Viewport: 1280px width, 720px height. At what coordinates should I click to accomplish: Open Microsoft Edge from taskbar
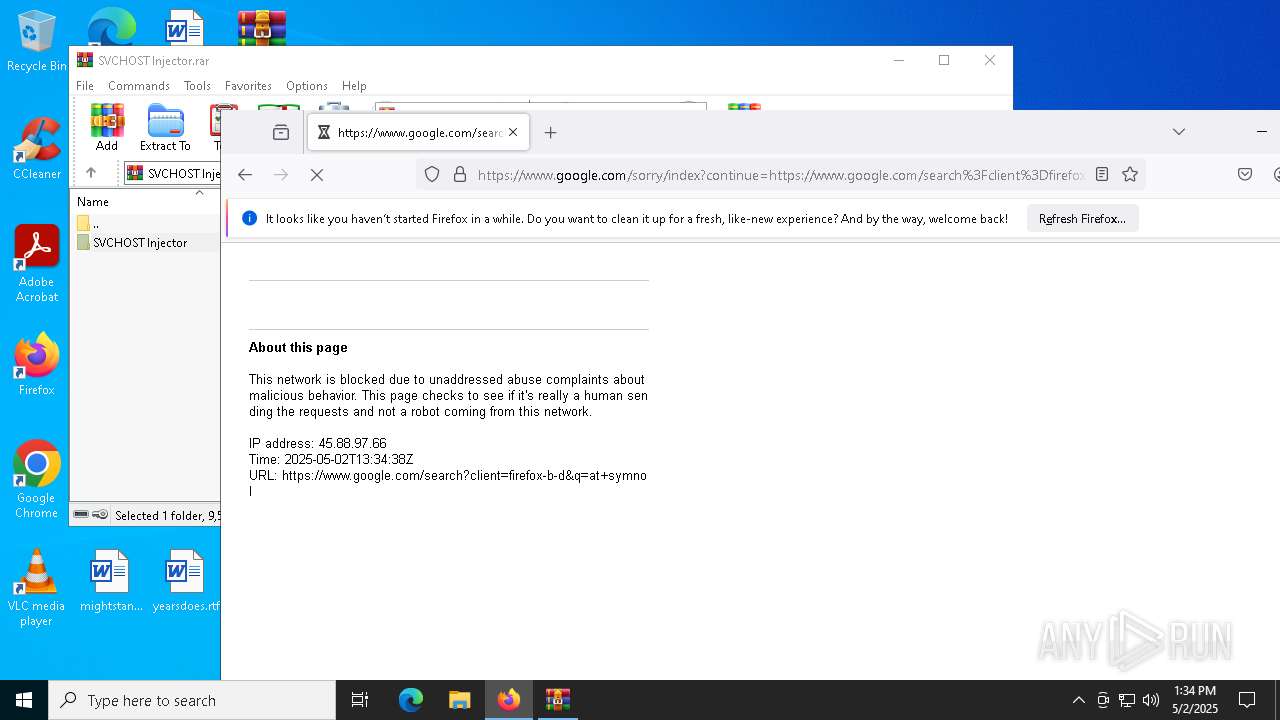pos(411,700)
